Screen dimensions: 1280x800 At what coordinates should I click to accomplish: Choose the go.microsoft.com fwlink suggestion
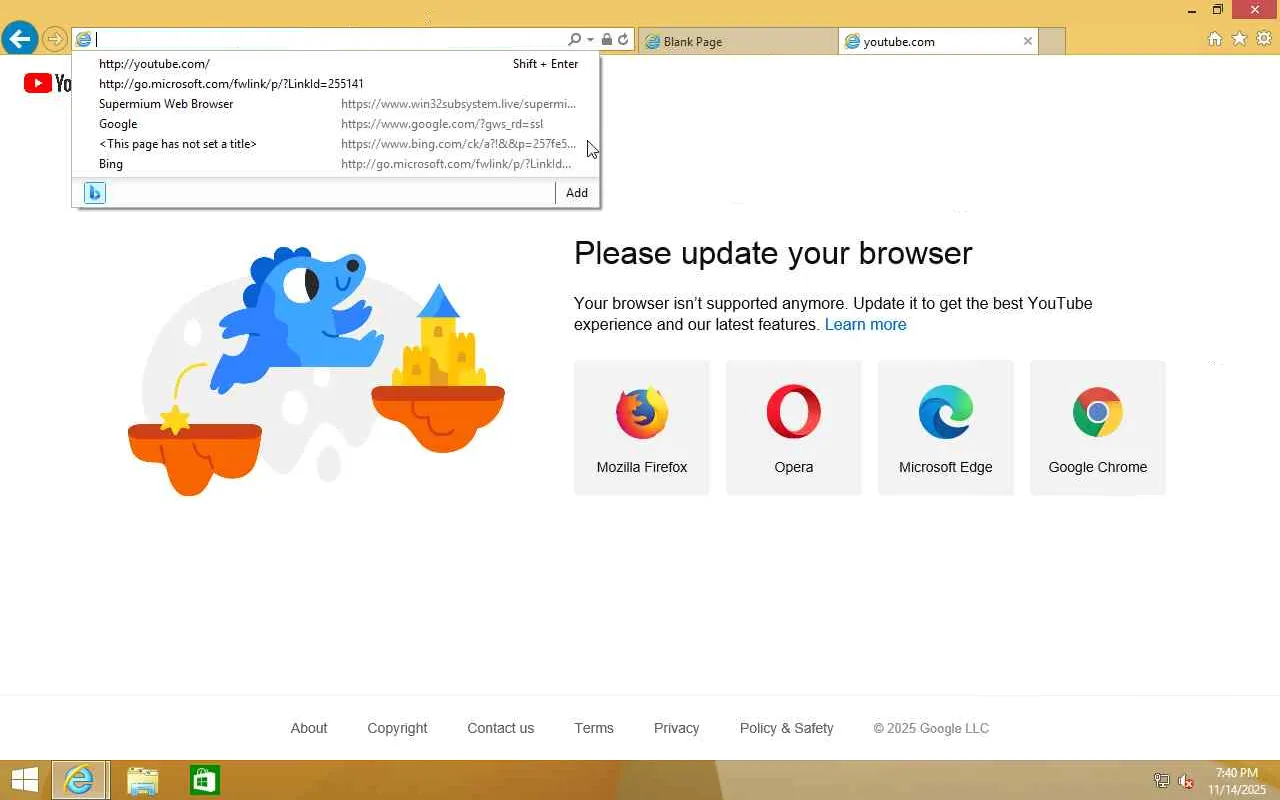336,84
